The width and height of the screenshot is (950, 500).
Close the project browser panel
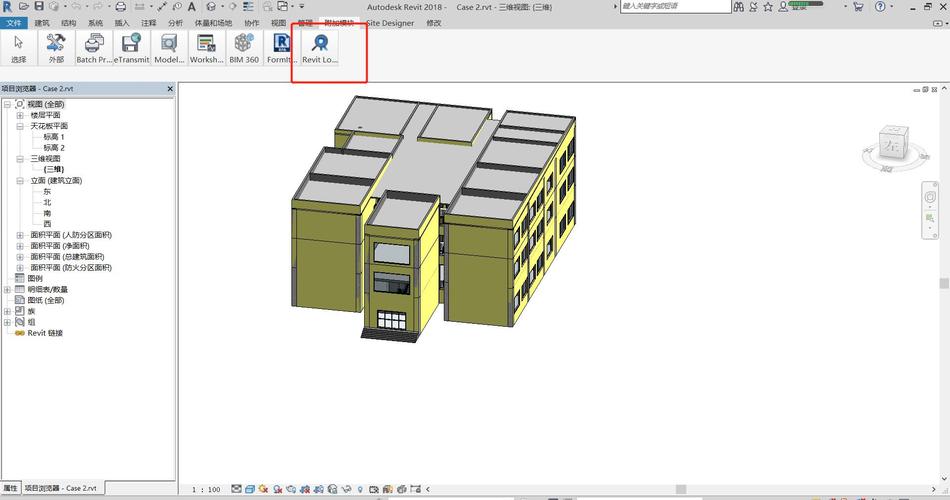pyautogui.click(x=170, y=88)
